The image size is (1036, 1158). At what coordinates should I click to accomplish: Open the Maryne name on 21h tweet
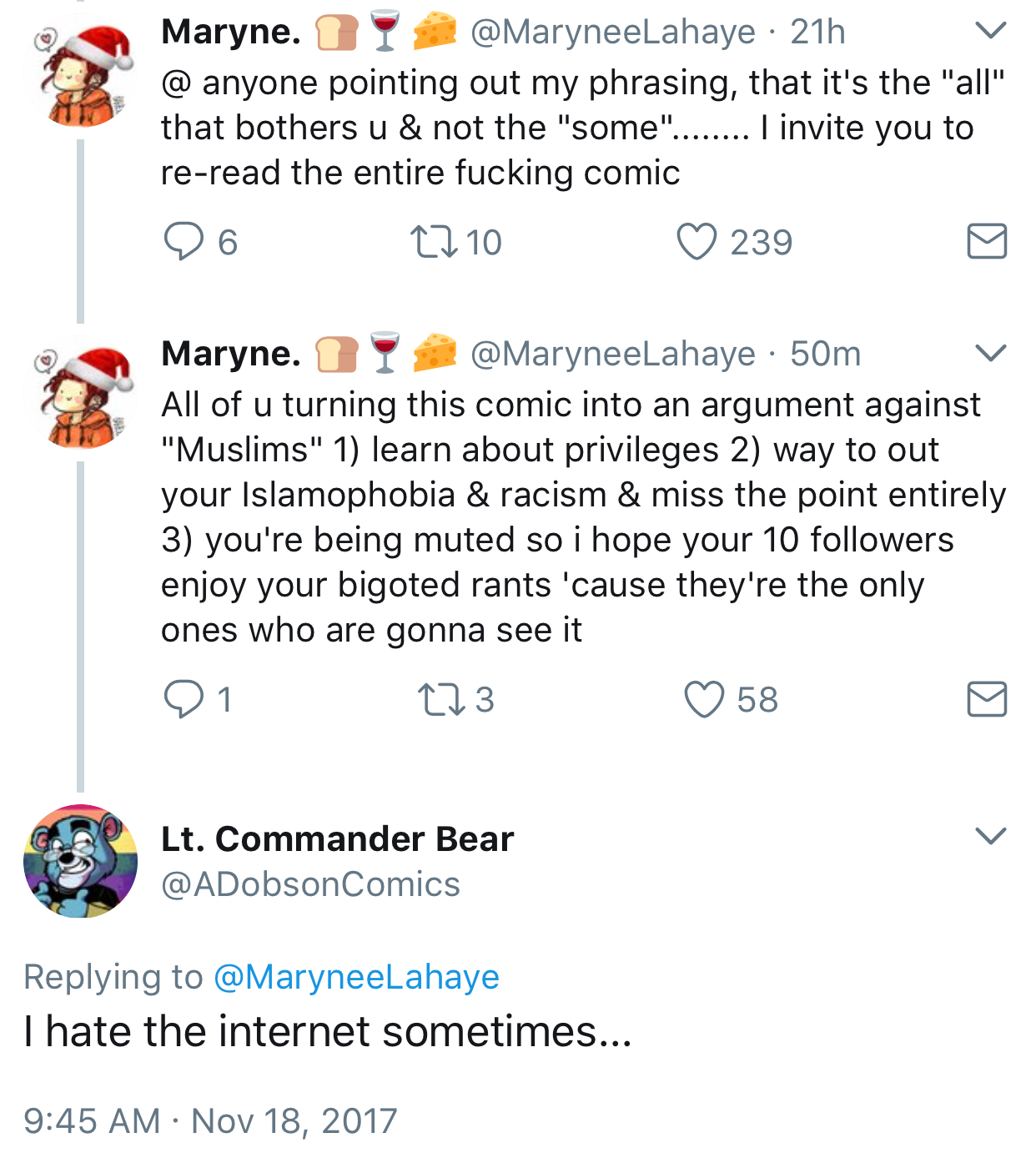[231, 32]
